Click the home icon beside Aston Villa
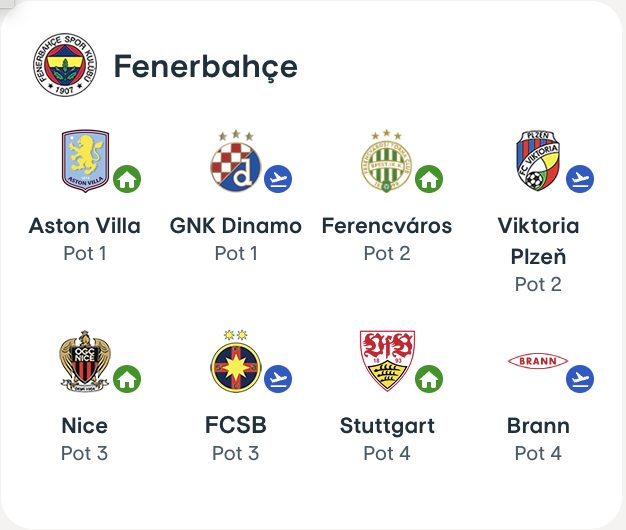This screenshot has height=530, width=626. coord(127,179)
